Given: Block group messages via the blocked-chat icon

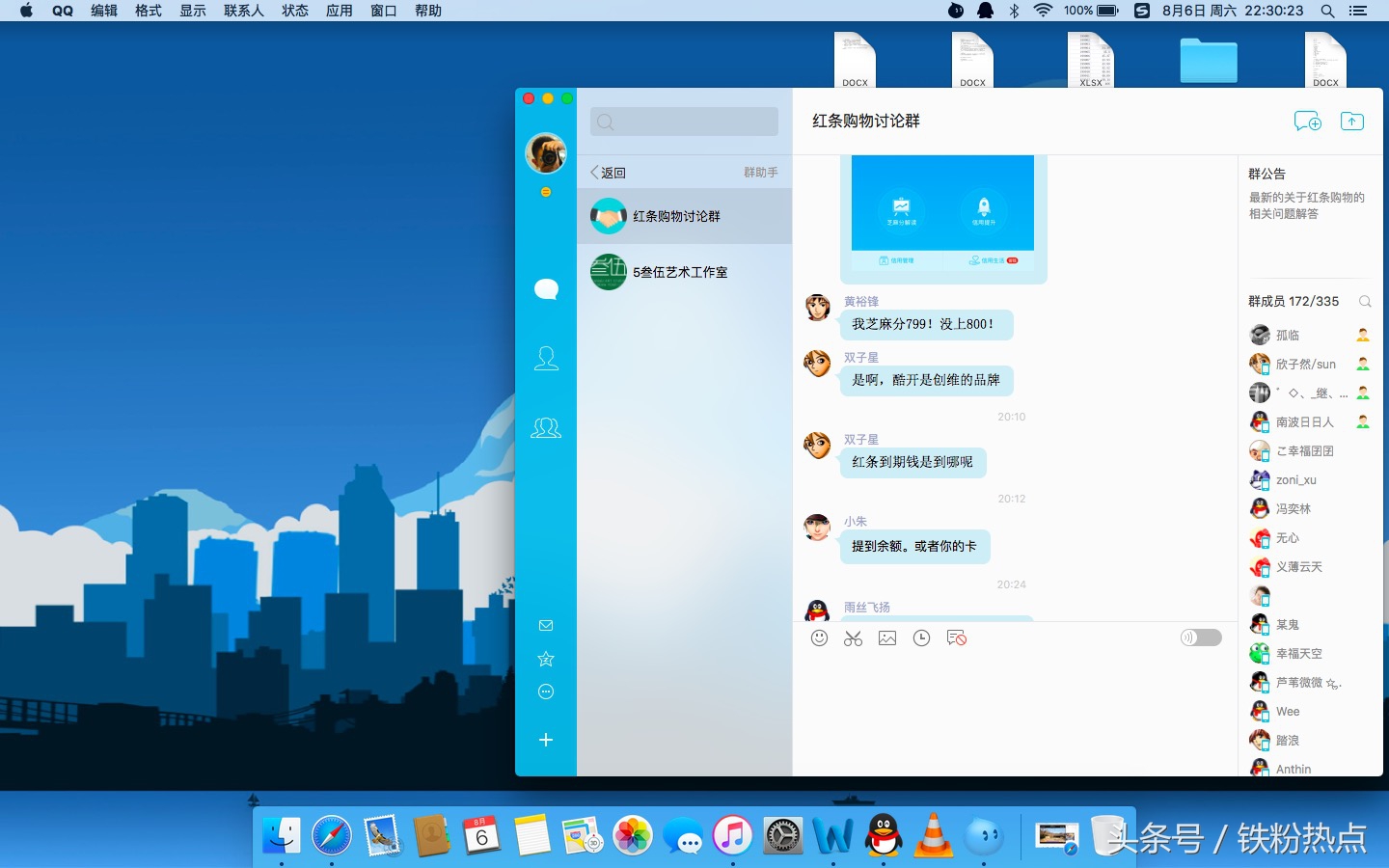Looking at the screenshot, I should [957, 637].
